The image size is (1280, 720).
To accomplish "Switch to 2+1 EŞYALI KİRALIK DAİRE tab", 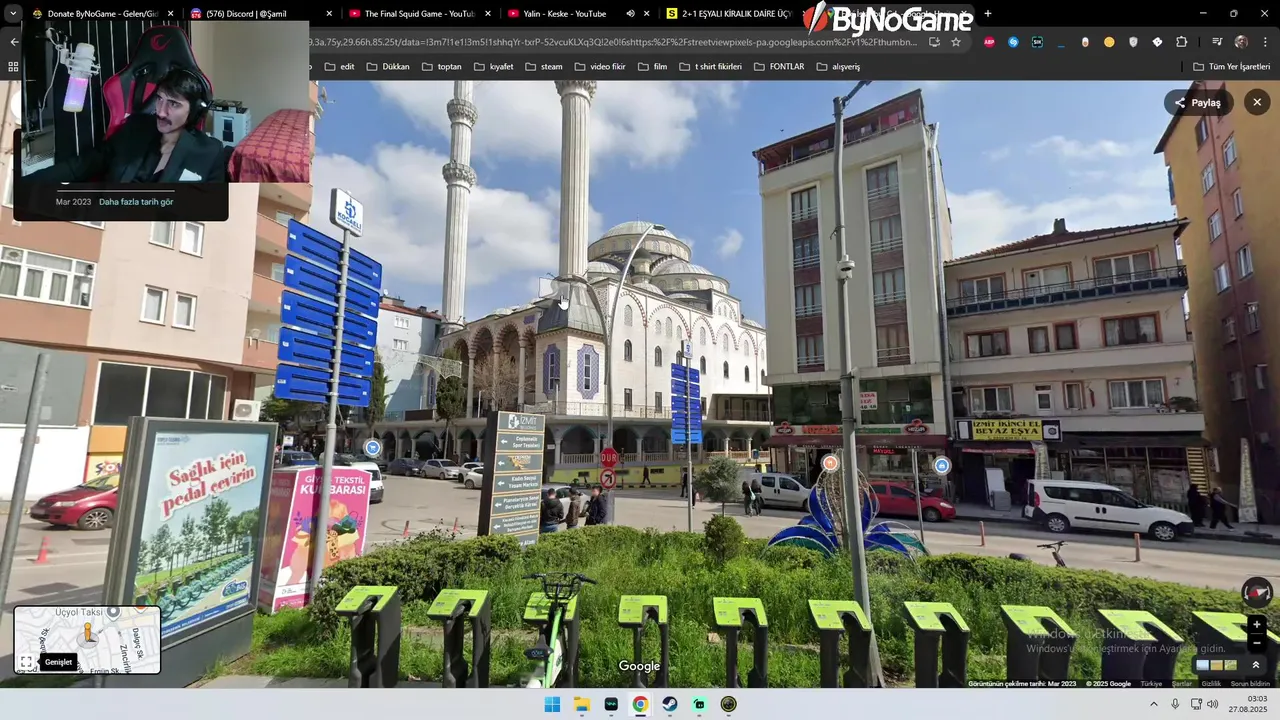I will point(730,14).
